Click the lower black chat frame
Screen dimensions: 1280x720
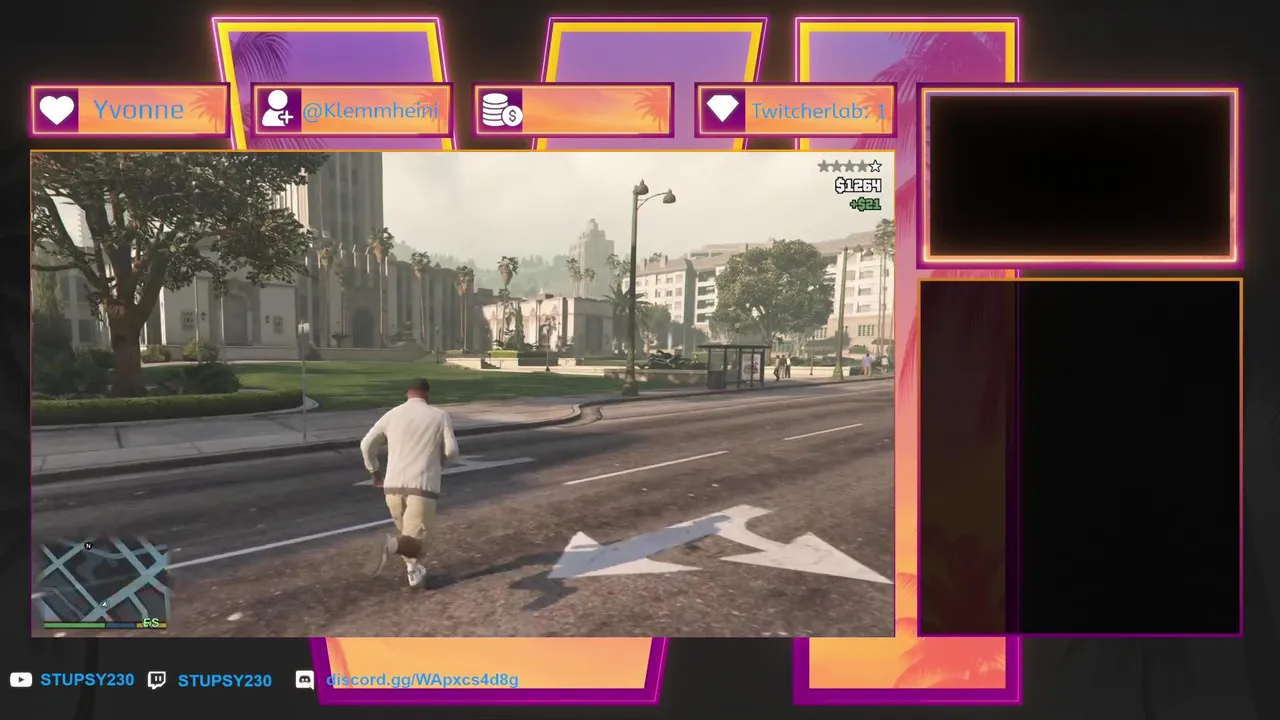click(x=1080, y=457)
